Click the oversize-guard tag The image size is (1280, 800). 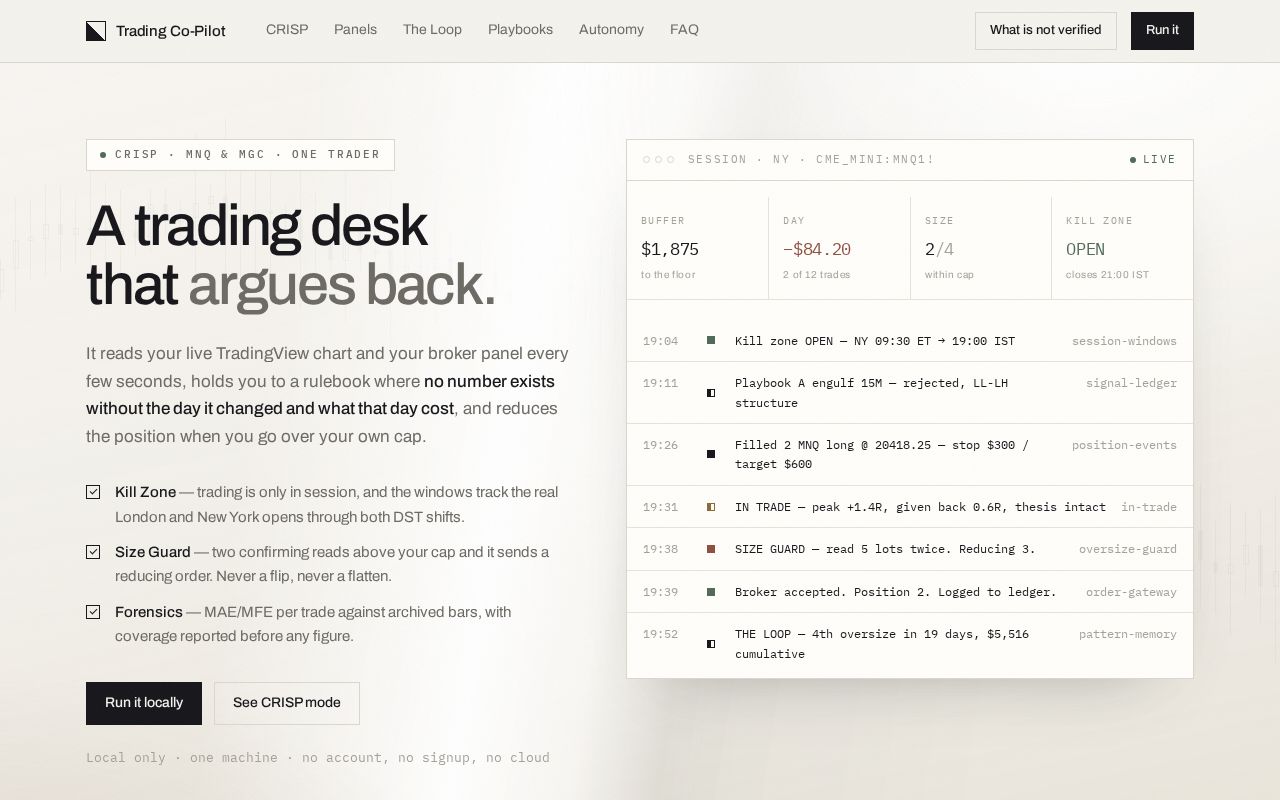pyautogui.click(x=1128, y=549)
